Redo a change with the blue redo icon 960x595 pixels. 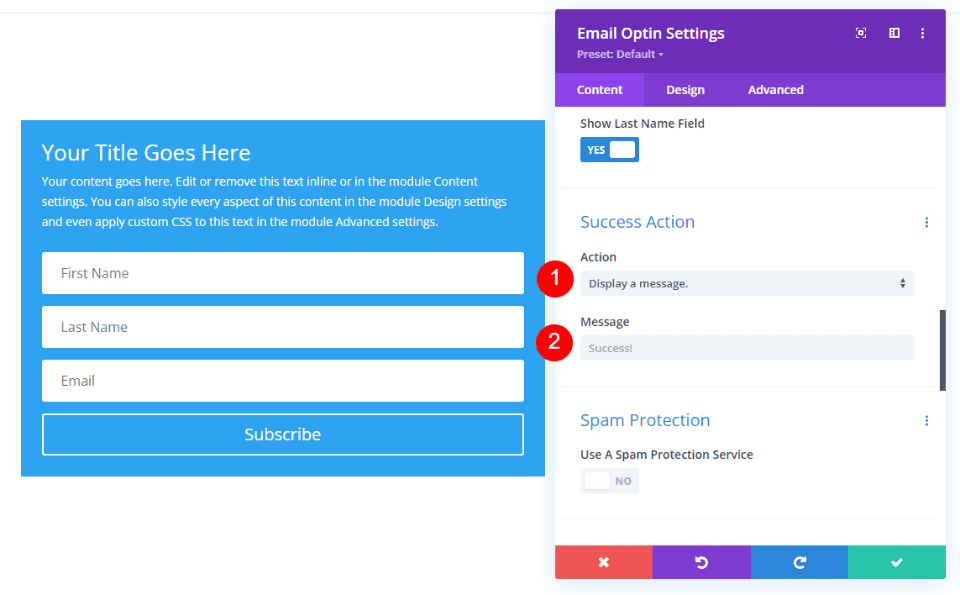[798, 562]
